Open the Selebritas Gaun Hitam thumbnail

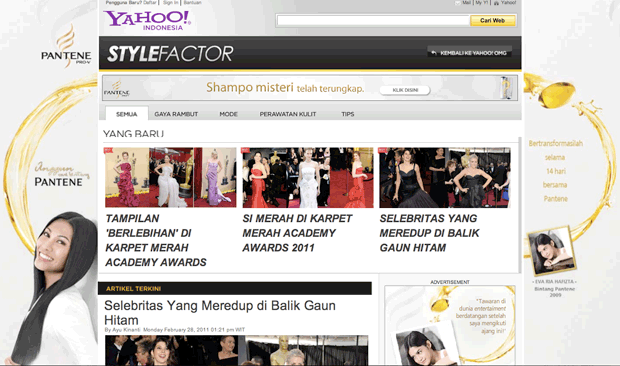tap(445, 177)
